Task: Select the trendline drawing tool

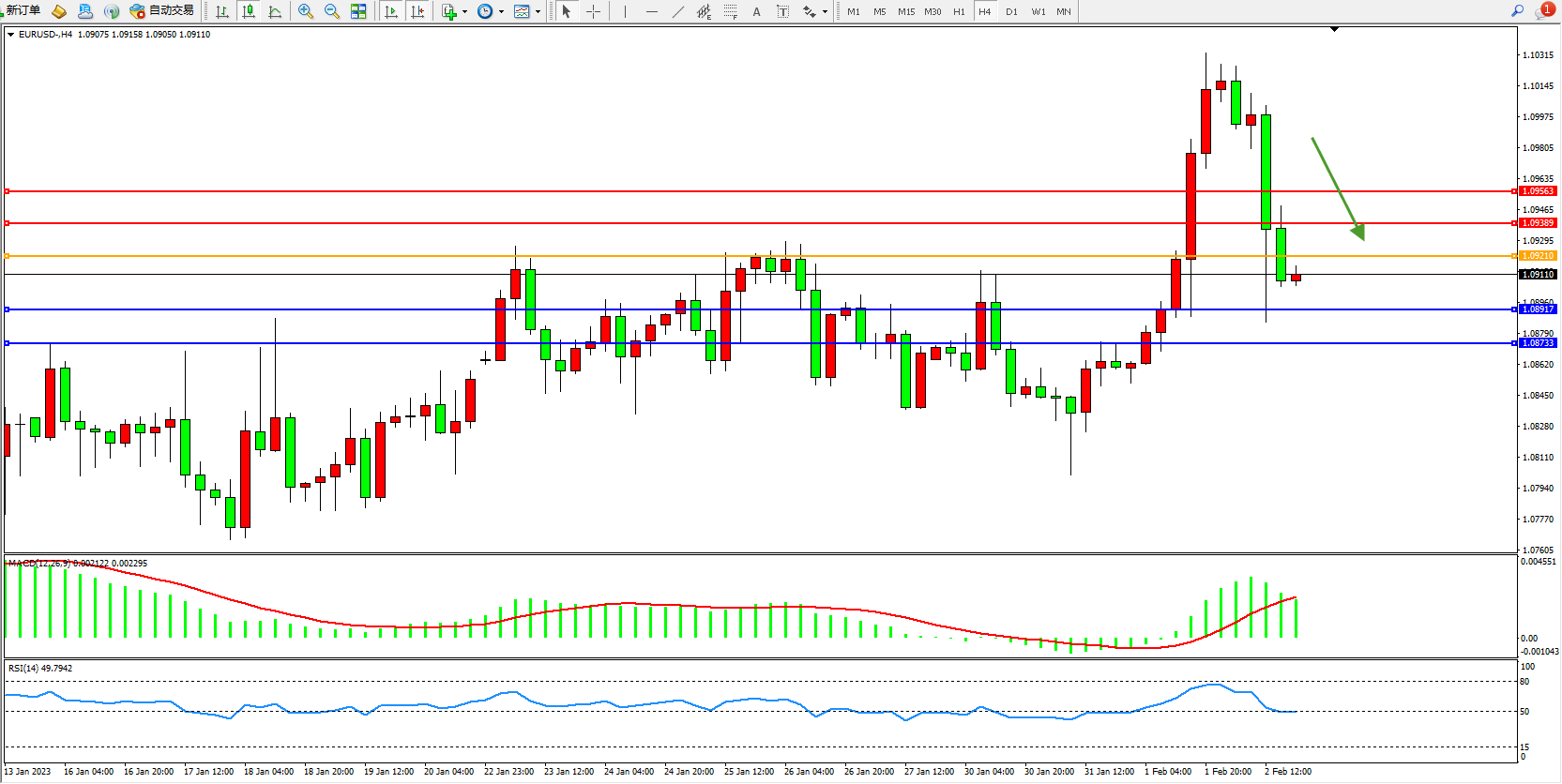Action: [x=678, y=11]
